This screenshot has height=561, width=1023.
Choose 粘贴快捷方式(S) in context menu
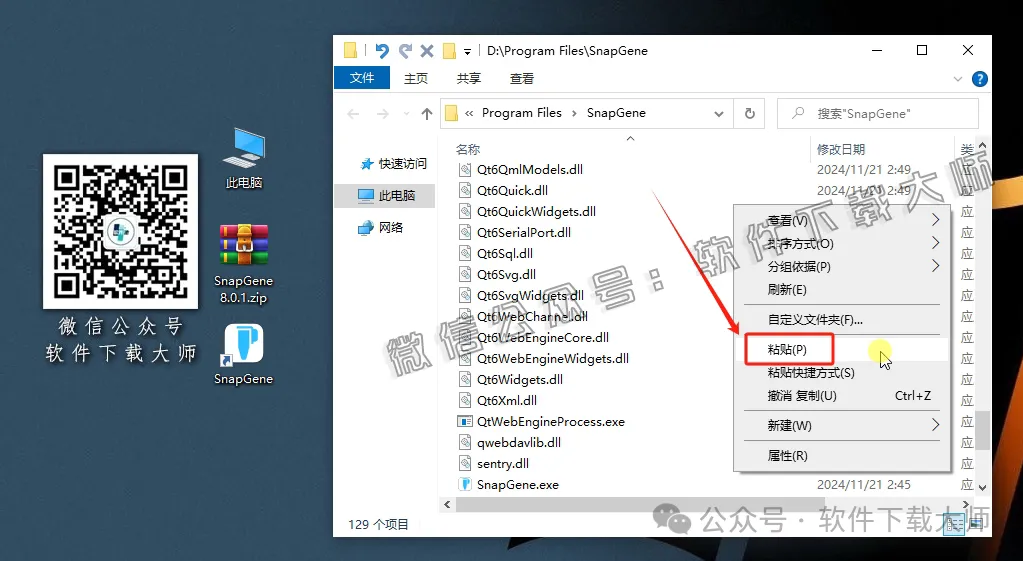click(x=842, y=372)
